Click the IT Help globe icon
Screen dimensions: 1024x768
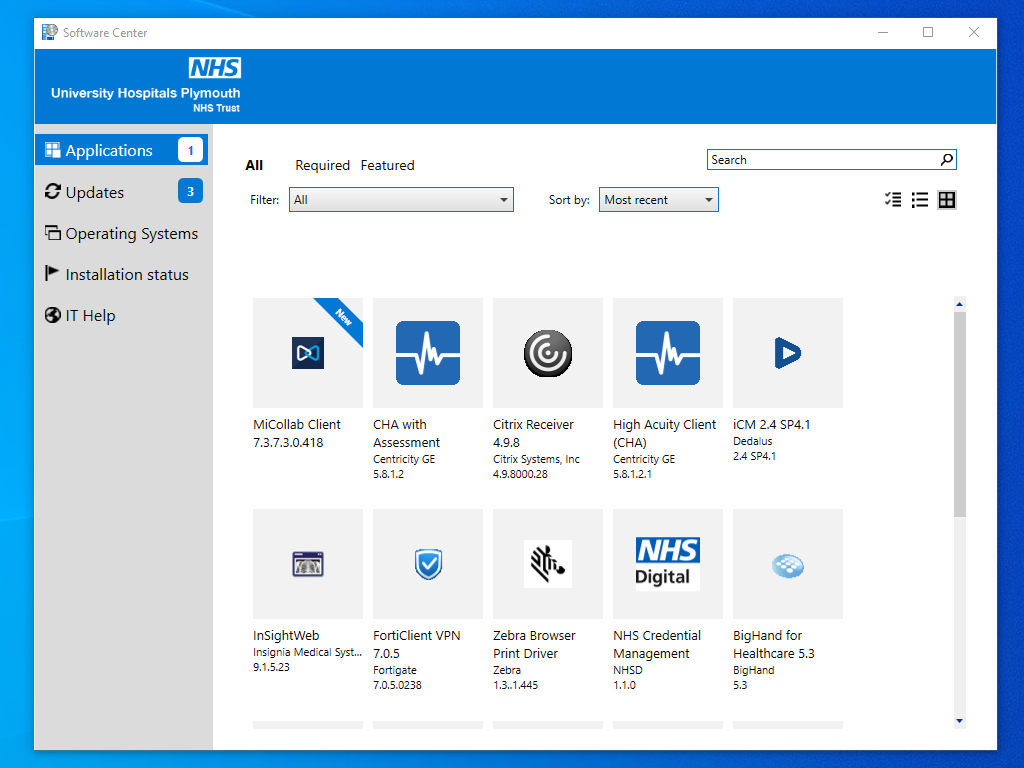pos(52,315)
